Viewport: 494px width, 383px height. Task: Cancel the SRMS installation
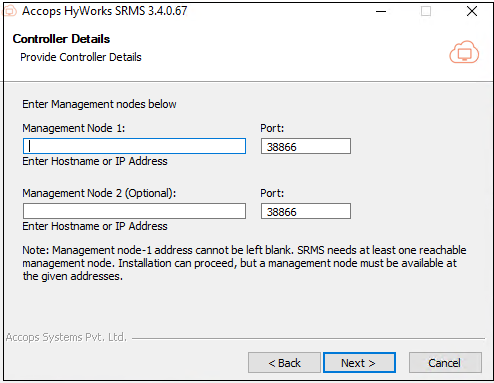[445, 363]
